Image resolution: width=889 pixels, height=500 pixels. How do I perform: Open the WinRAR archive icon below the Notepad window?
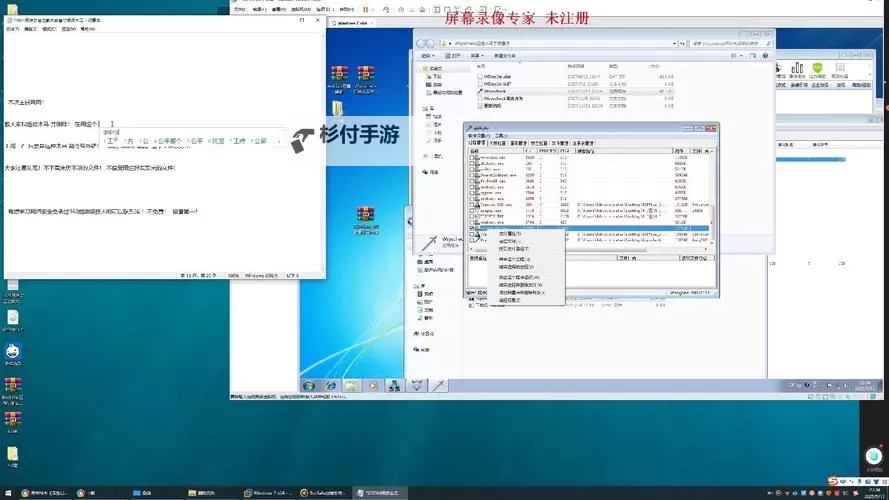tap(367, 221)
